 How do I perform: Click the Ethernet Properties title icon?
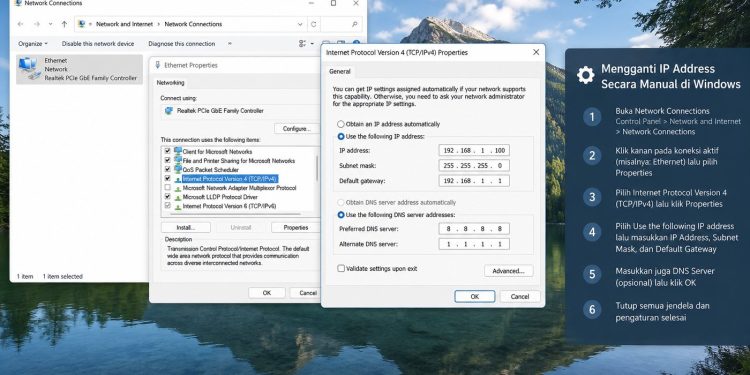tap(158, 65)
